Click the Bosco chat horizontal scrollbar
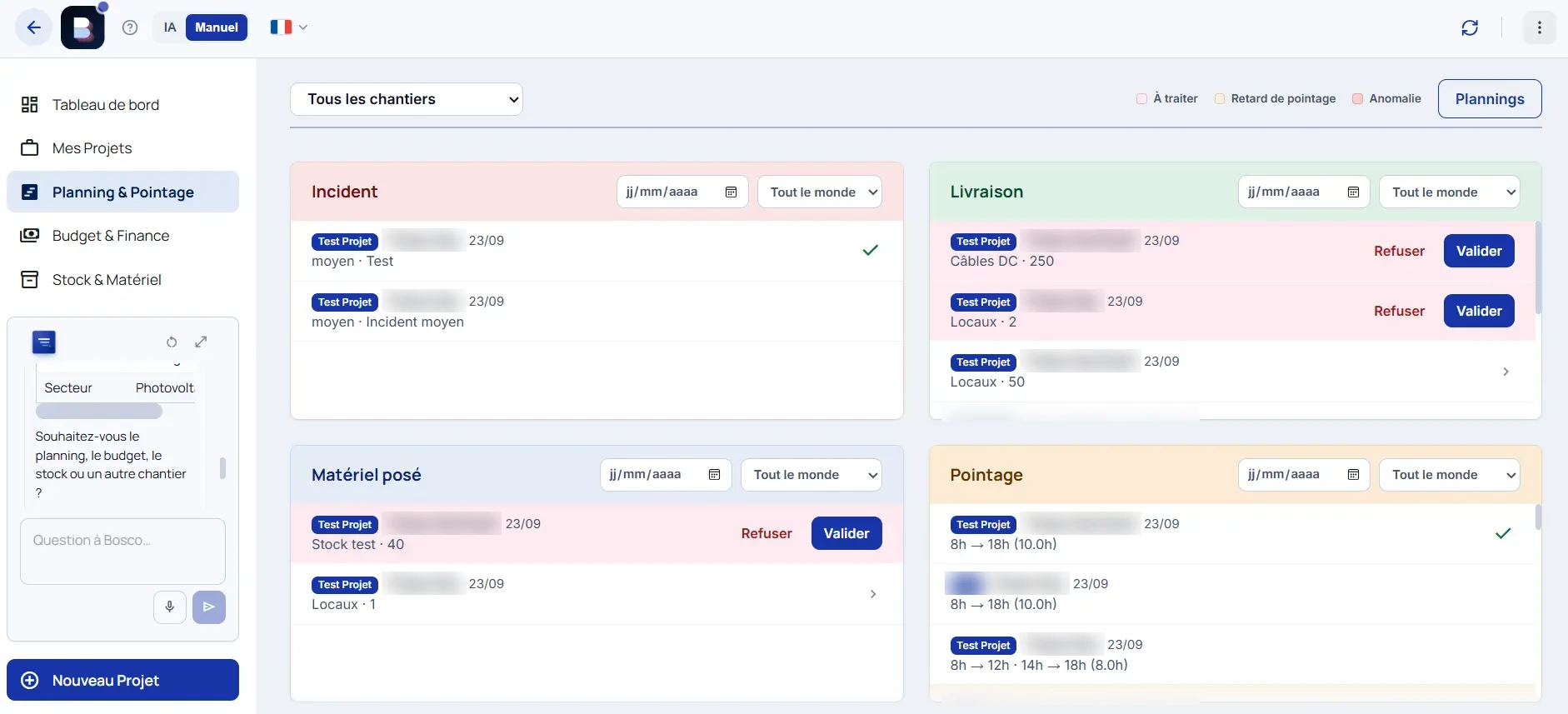Screen dimensions: 1568x714 click(99, 412)
